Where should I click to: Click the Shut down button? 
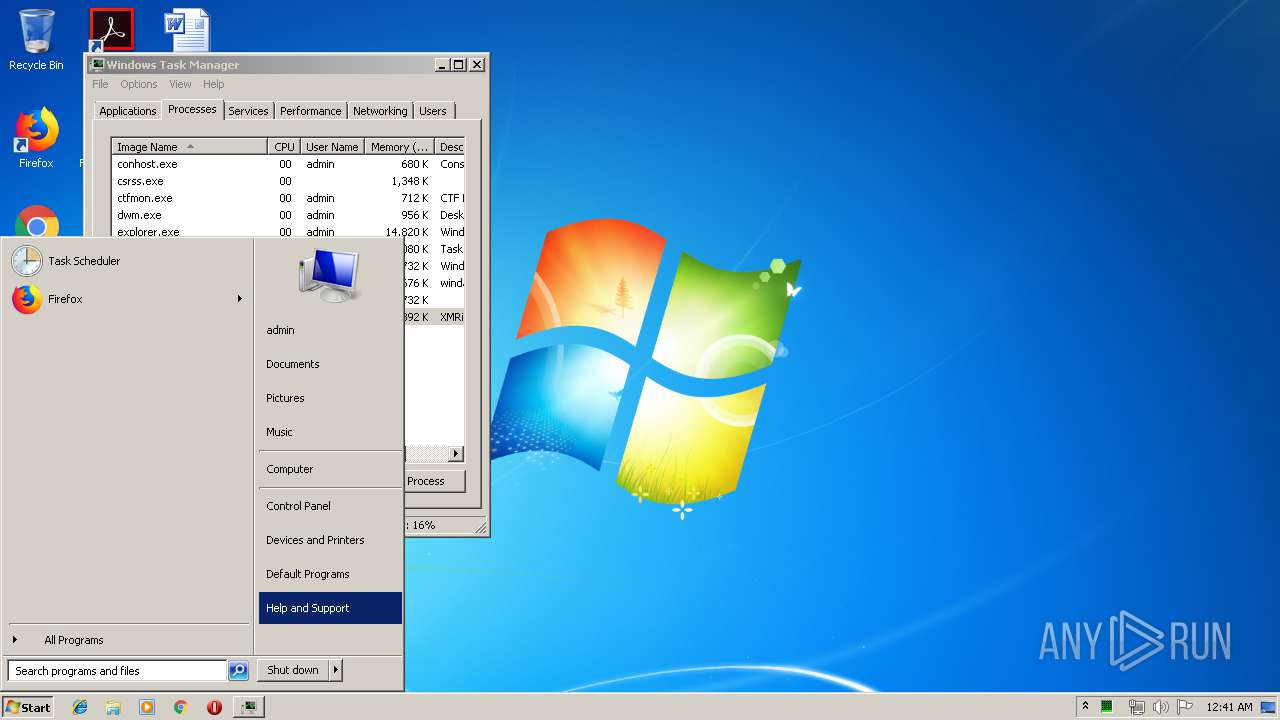tap(293, 670)
